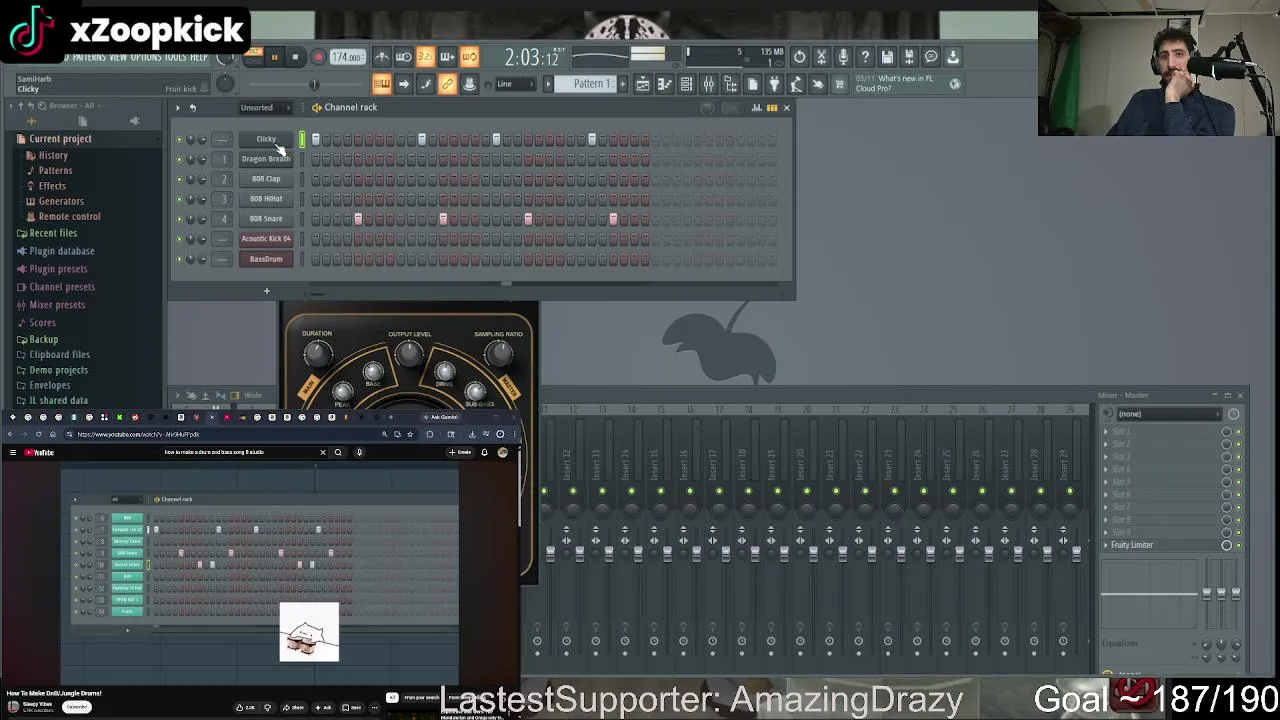Image resolution: width=1280 pixels, height=720 pixels.
Task: Mute the 808 Clap channel LED
Action: [179, 179]
